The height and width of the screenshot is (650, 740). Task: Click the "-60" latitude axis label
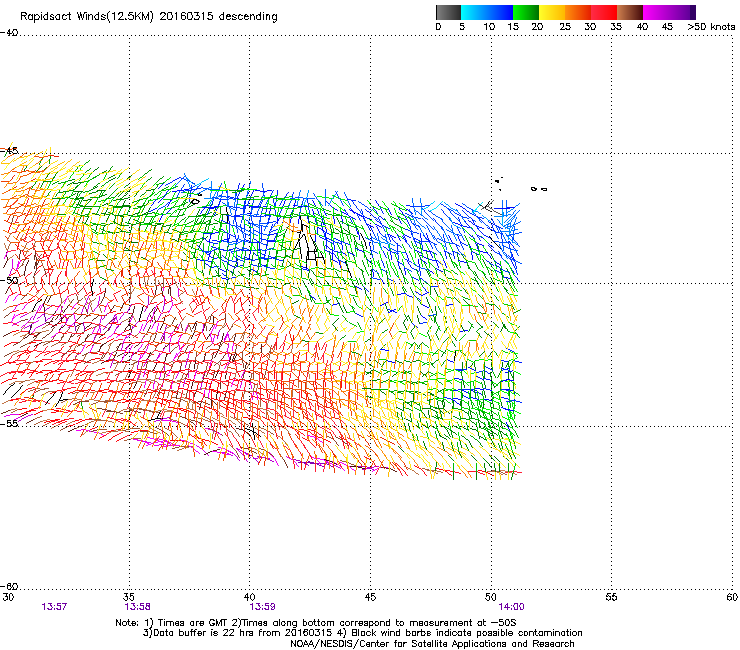(9, 586)
